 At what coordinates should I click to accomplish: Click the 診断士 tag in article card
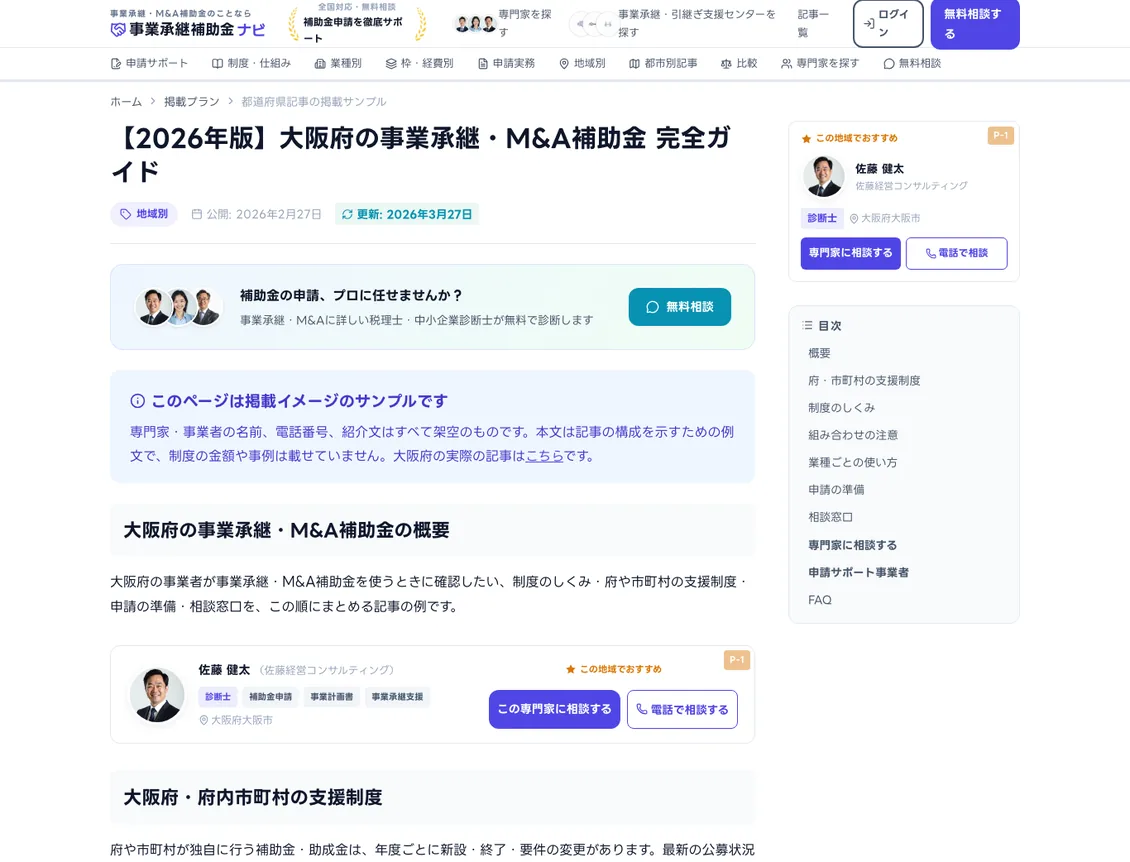(x=218, y=697)
